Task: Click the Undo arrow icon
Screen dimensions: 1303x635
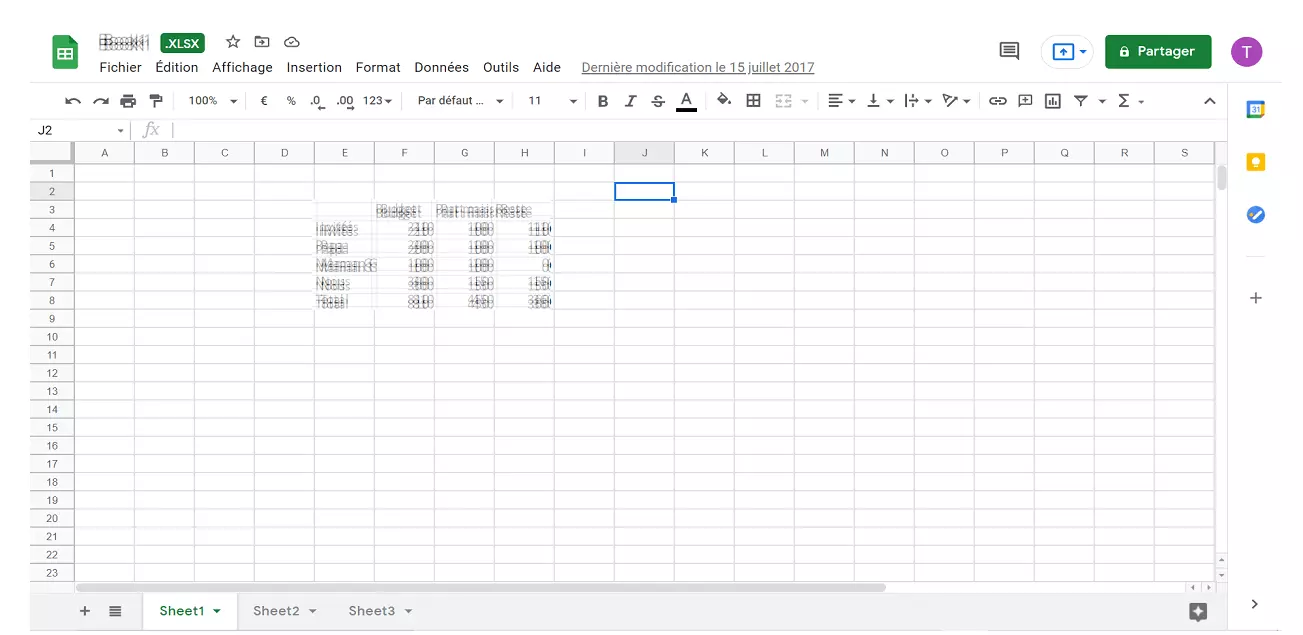Action: (x=73, y=101)
